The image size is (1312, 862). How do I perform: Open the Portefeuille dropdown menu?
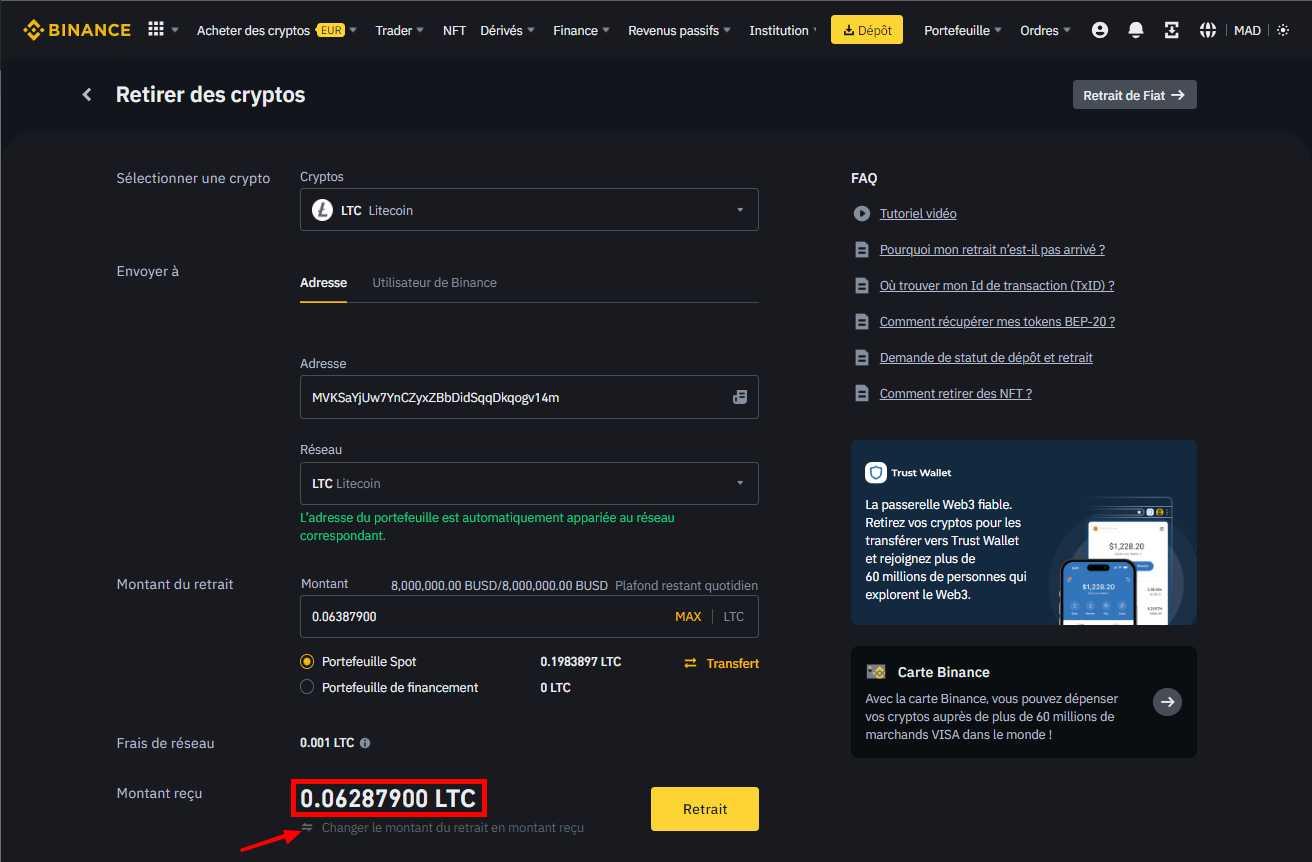pyautogui.click(x=962, y=30)
